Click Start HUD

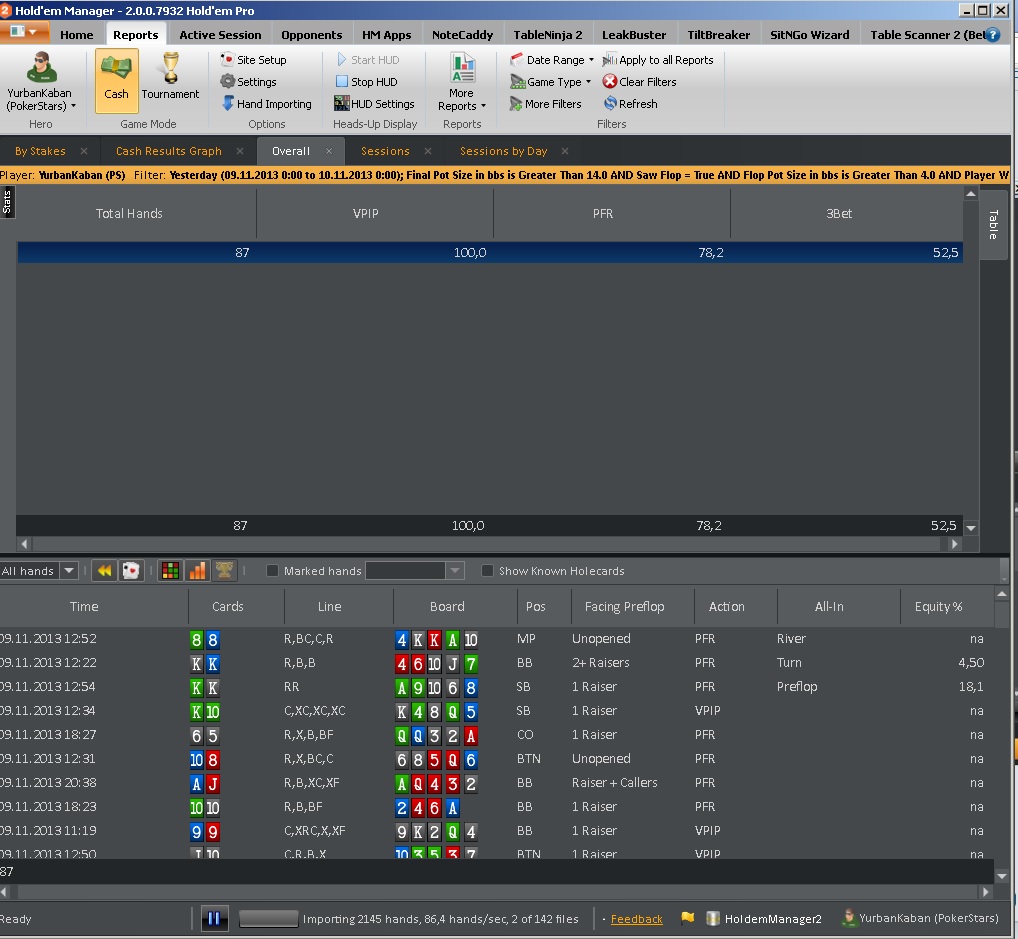tap(368, 60)
